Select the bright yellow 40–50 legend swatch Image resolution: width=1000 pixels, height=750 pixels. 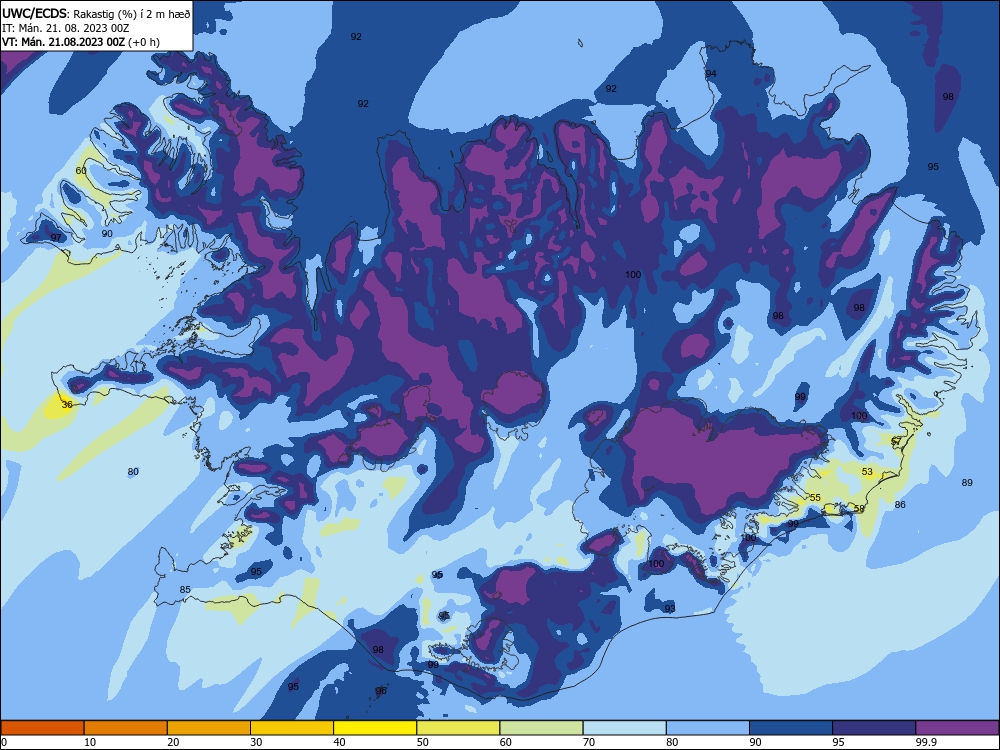click(375, 728)
